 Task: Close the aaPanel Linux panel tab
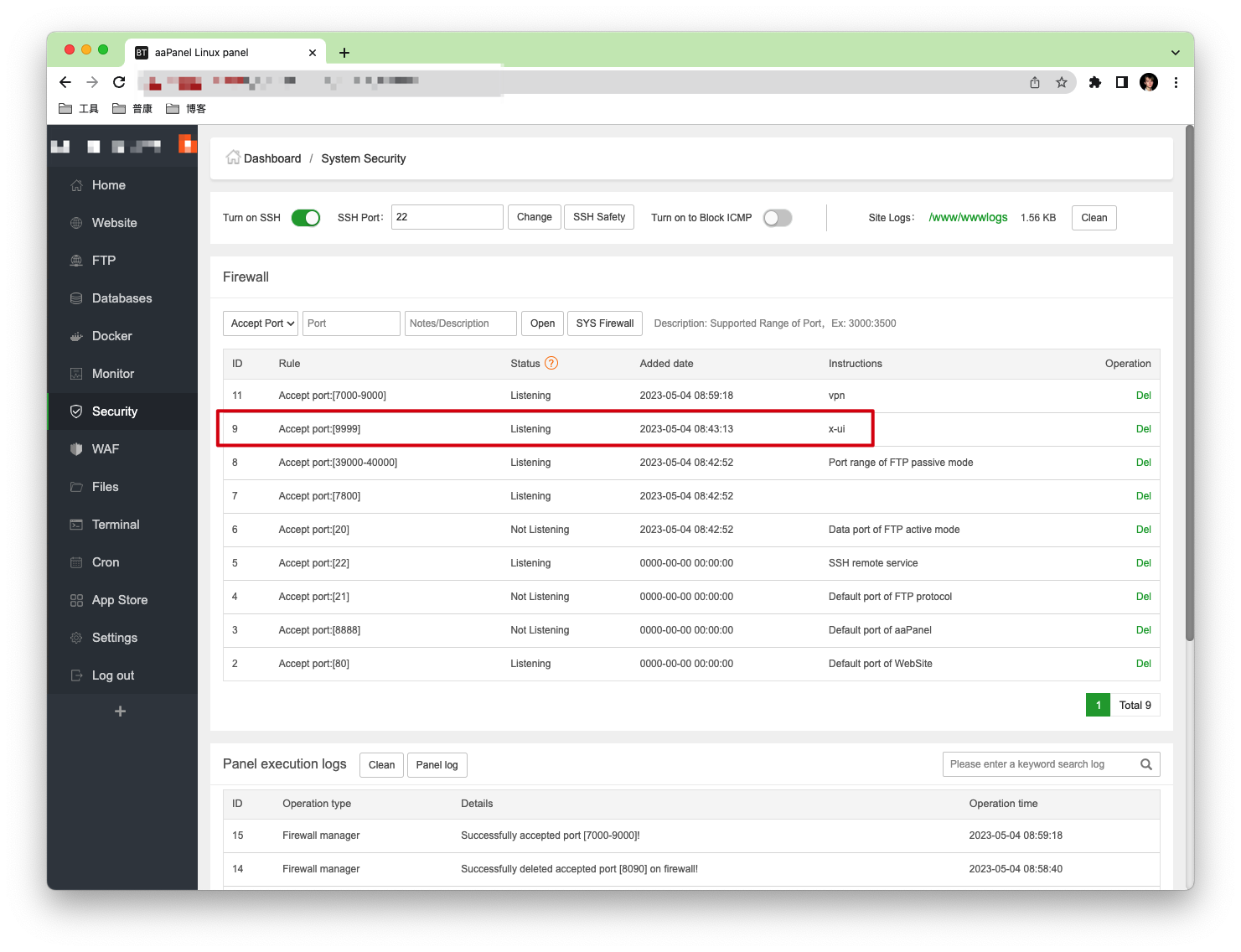tap(313, 53)
